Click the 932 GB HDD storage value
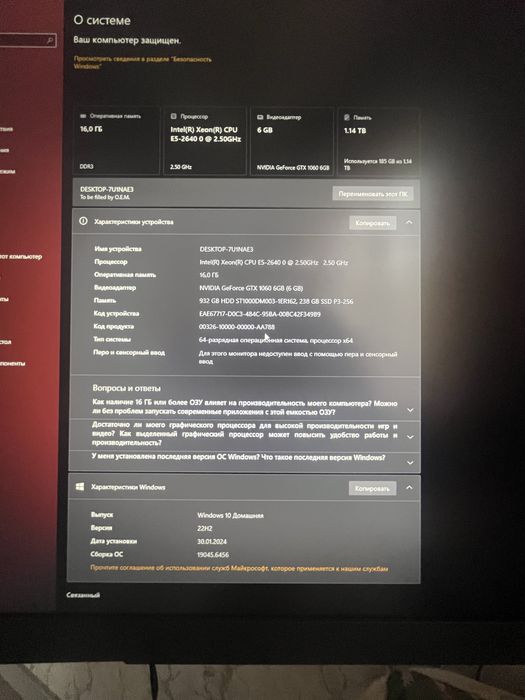This screenshot has height=700, width=525. click(x=276, y=301)
